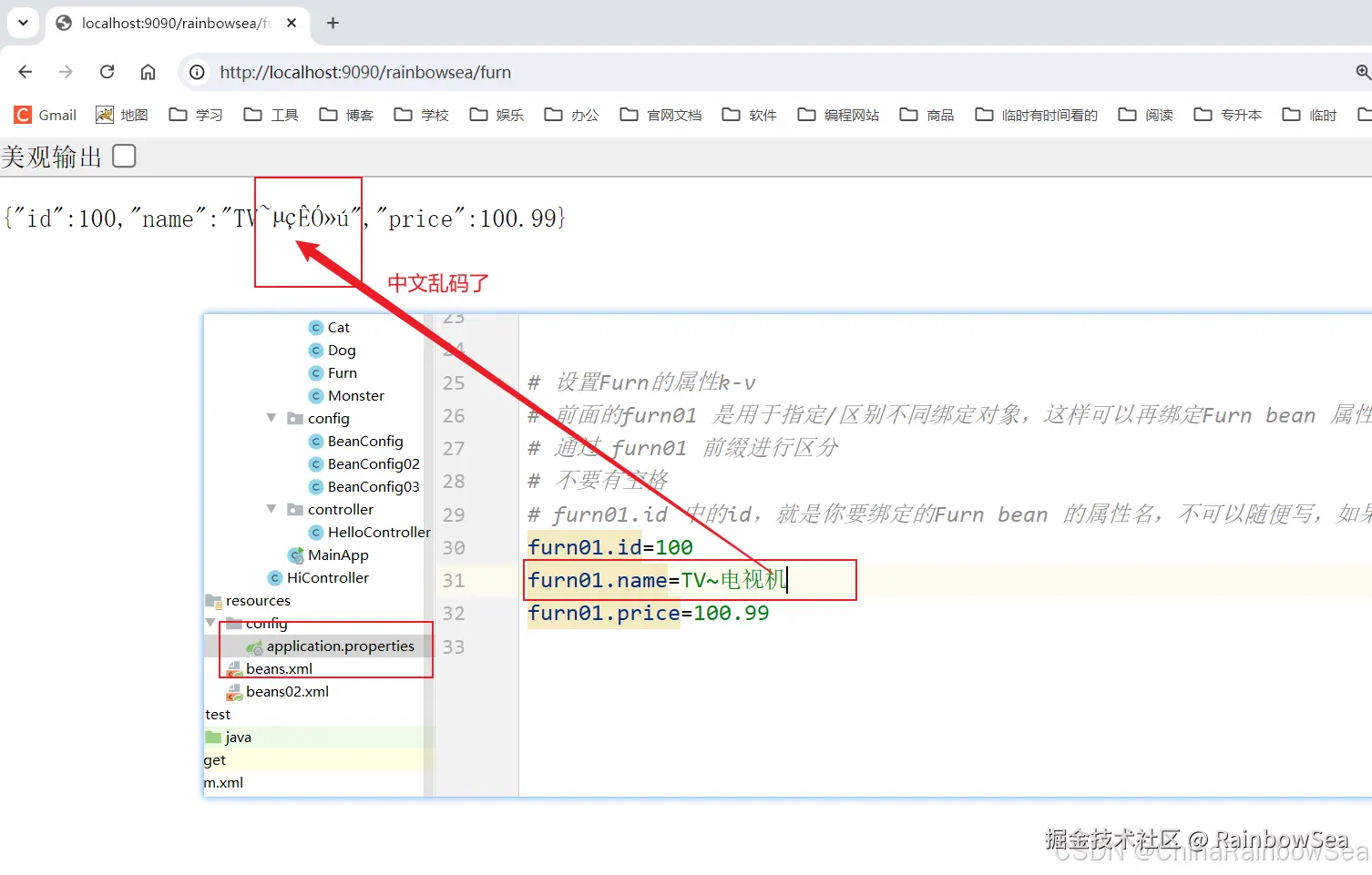This screenshot has height=875, width=1372.
Task: Select application.properties file in tree
Action: (x=330, y=646)
